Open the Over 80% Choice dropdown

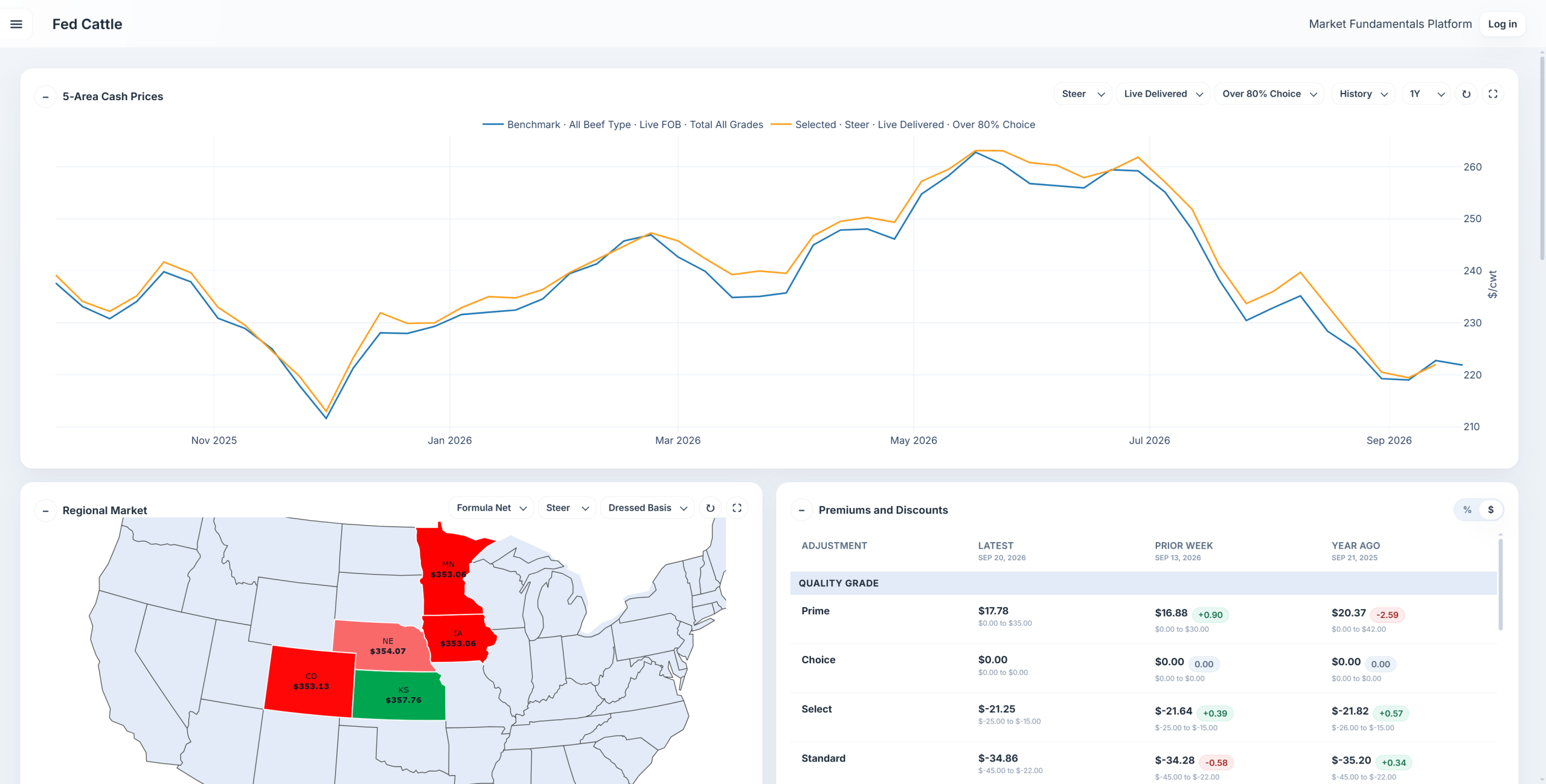click(1269, 94)
